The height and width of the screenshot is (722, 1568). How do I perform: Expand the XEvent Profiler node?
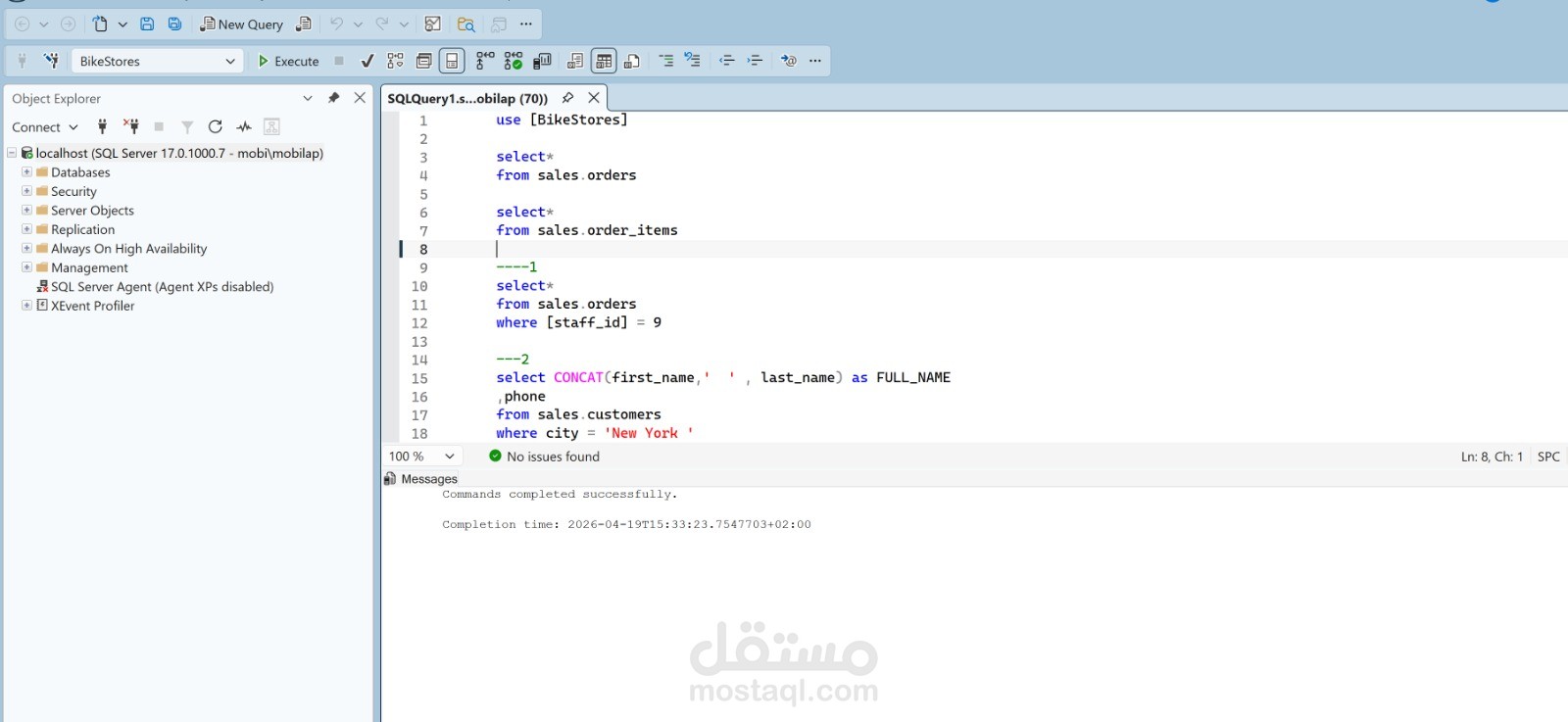click(x=26, y=305)
